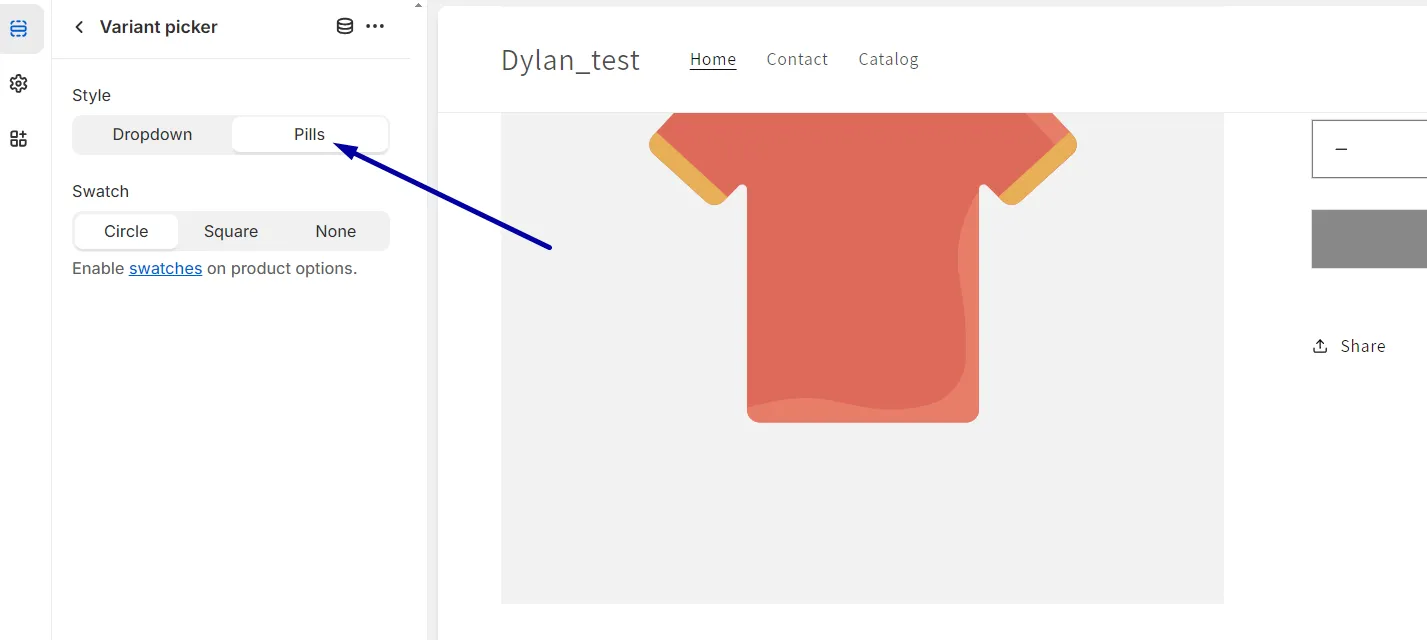The width and height of the screenshot is (1427, 640).
Task: Click the Share upload icon
Action: pos(1320,346)
